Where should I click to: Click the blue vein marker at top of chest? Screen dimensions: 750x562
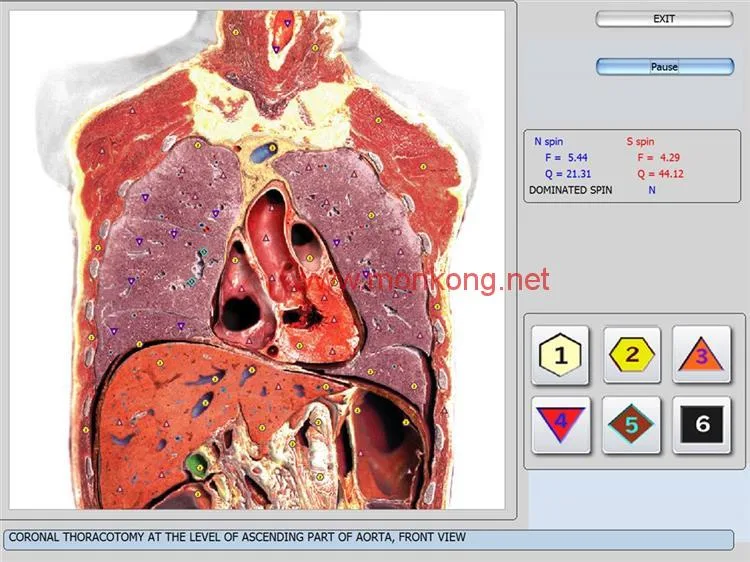click(263, 153)
